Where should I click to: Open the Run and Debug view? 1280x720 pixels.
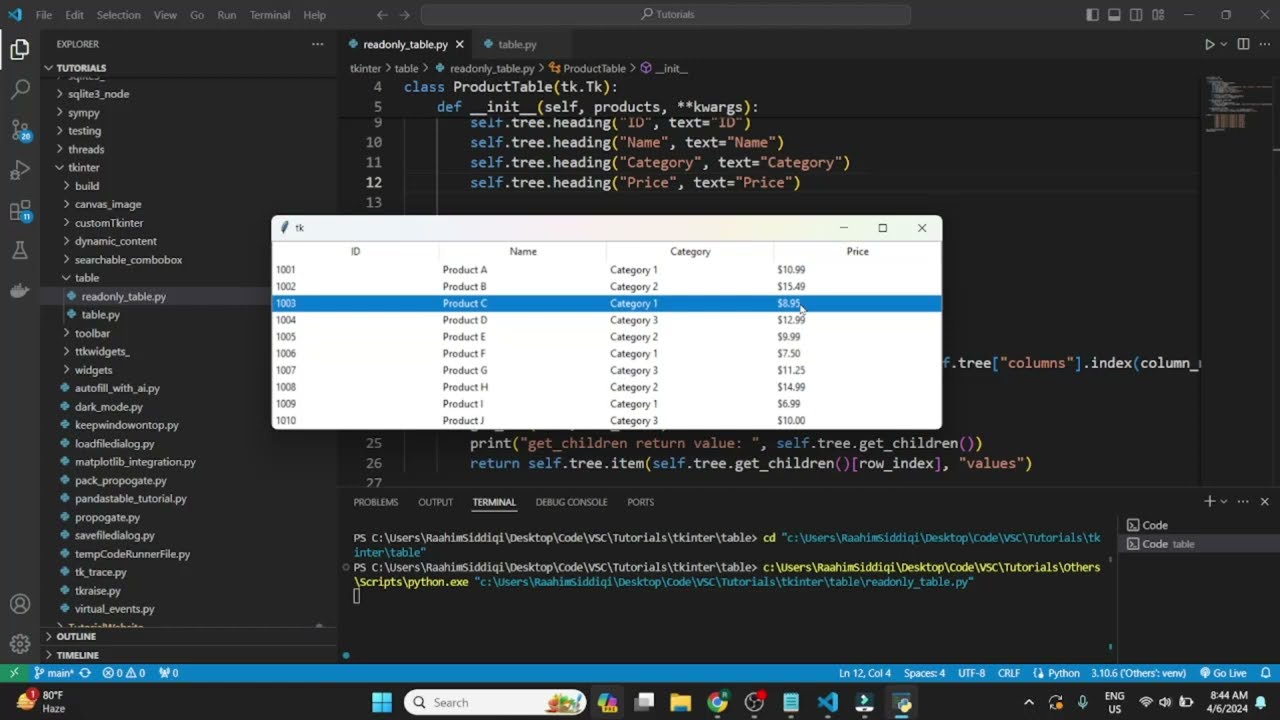(20, 170)
